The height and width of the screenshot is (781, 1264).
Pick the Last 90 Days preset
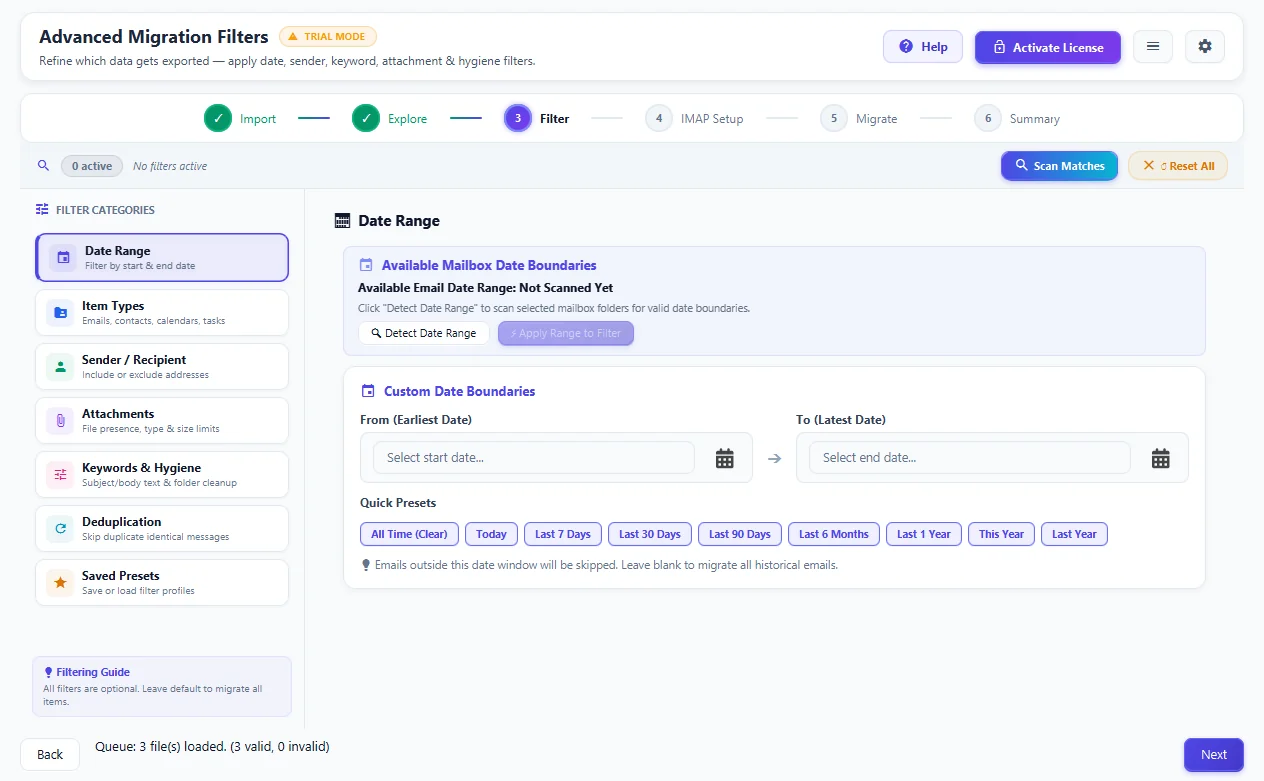pos(740,534)
